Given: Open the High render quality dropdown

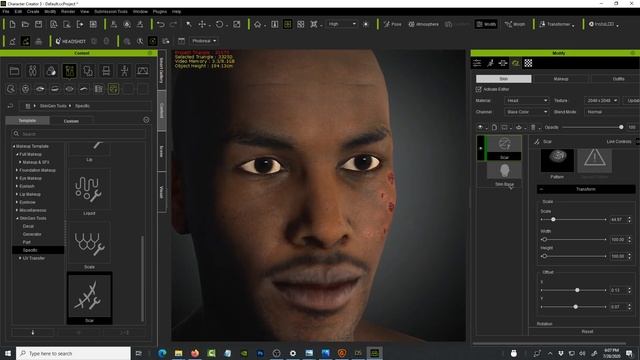Looking at the screenshot, I should tap(342, 24).
